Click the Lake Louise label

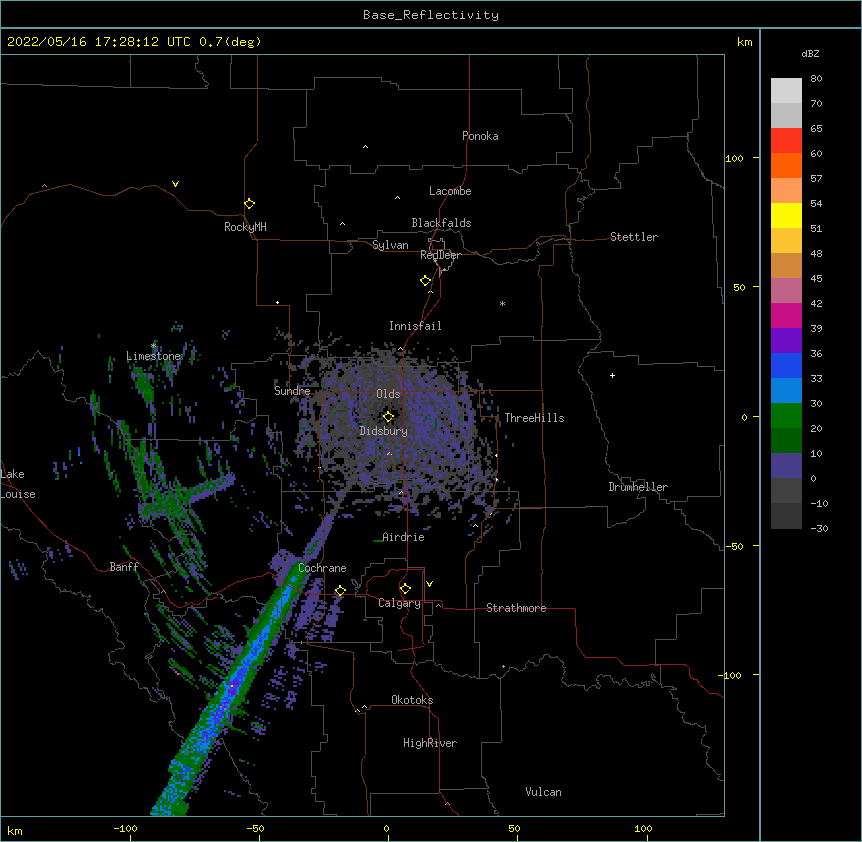(x=18, y=484)
